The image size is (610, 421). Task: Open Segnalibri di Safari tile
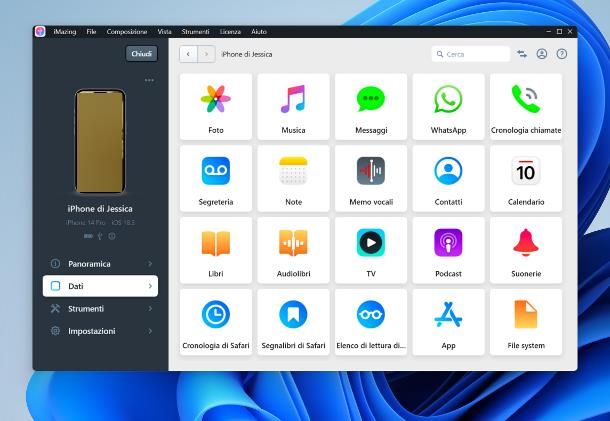pyautogui.click(x=293, y=322)
